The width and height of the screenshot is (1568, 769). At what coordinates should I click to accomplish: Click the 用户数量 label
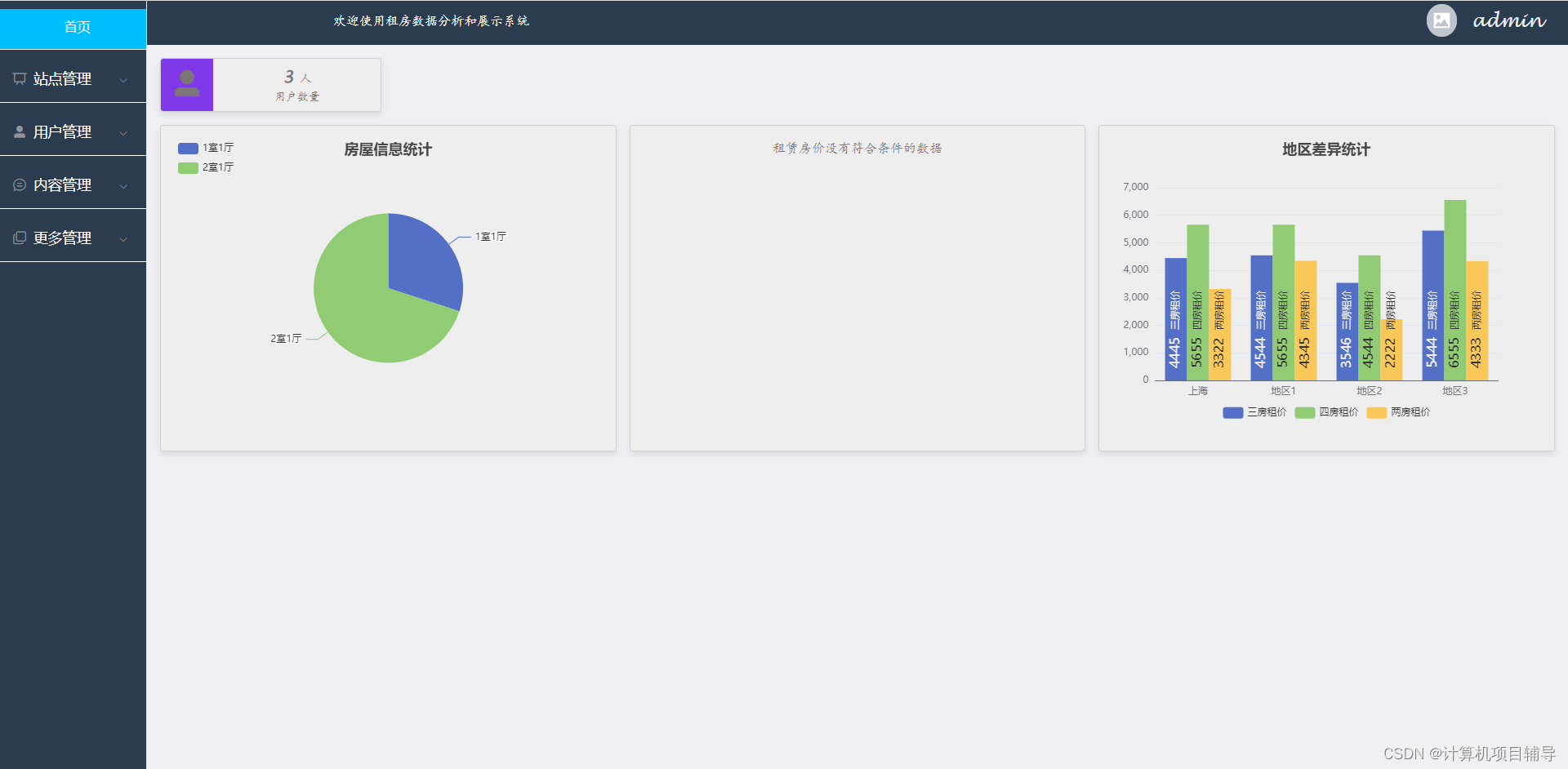click(x=297, y=96)
